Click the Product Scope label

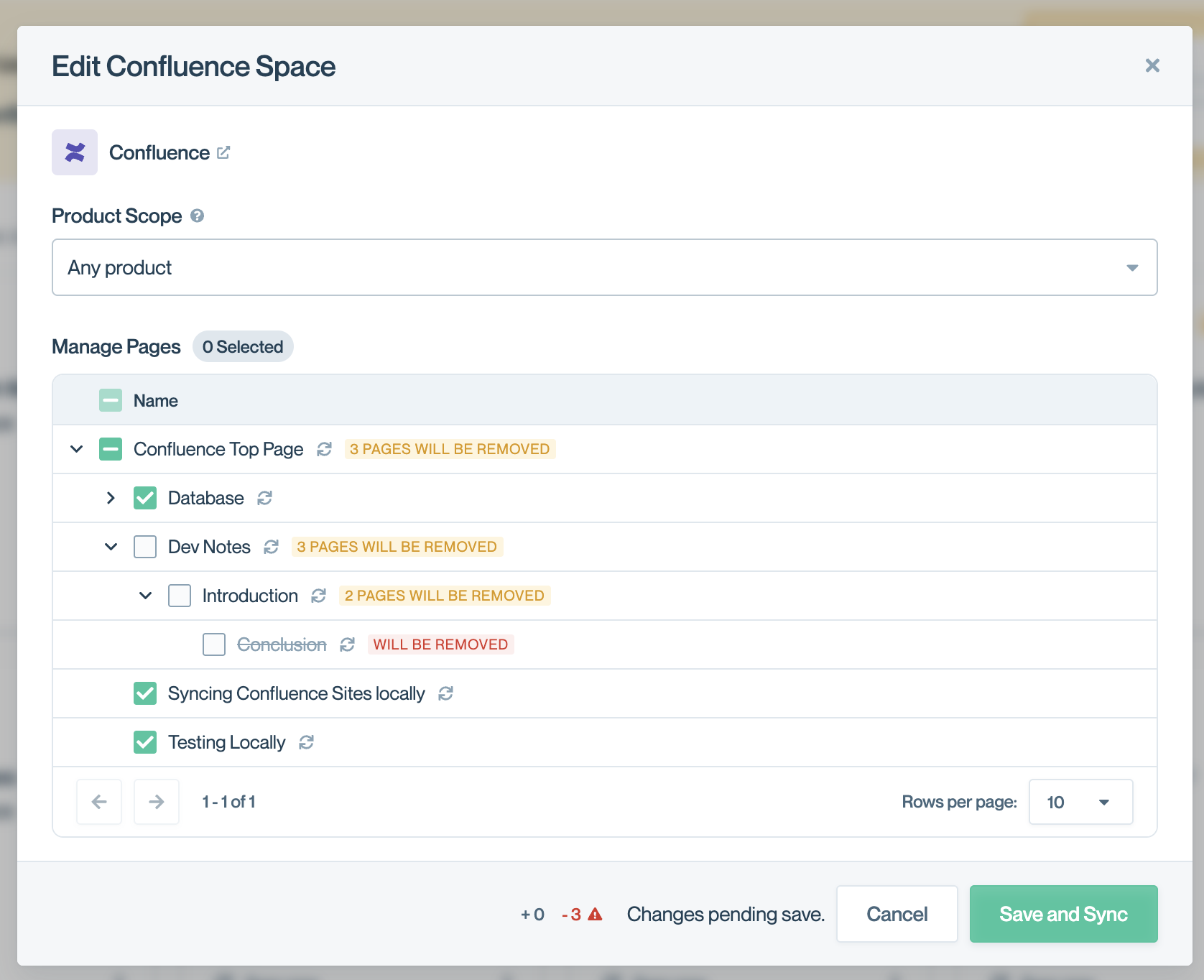[x=117, y=216]
